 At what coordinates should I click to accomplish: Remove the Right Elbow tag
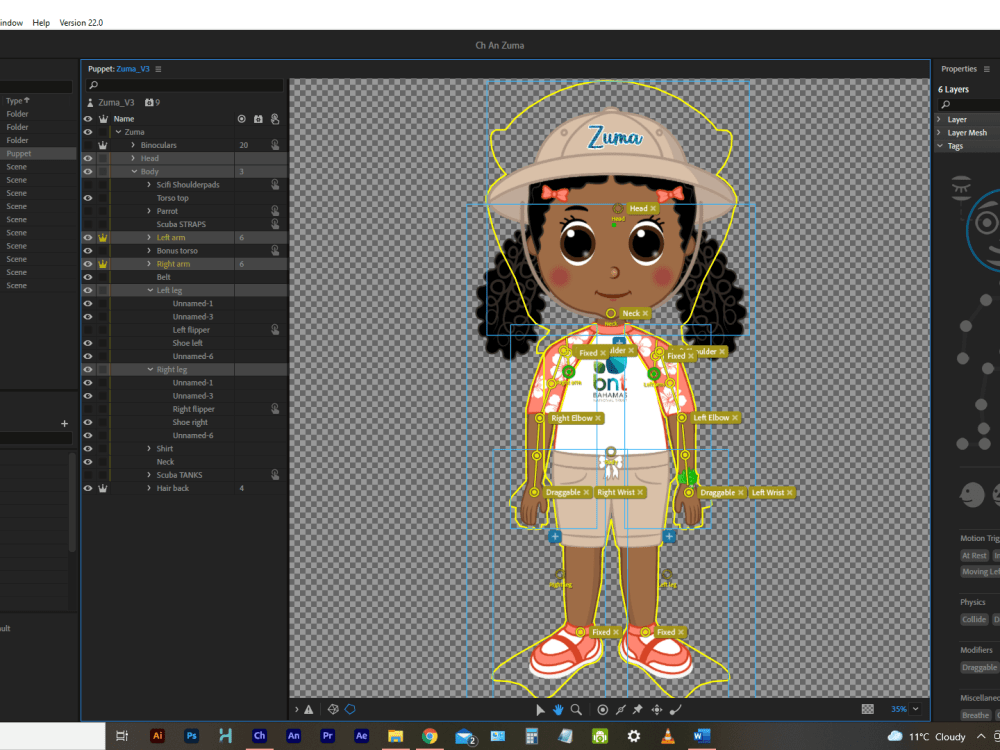pos(598,418)
